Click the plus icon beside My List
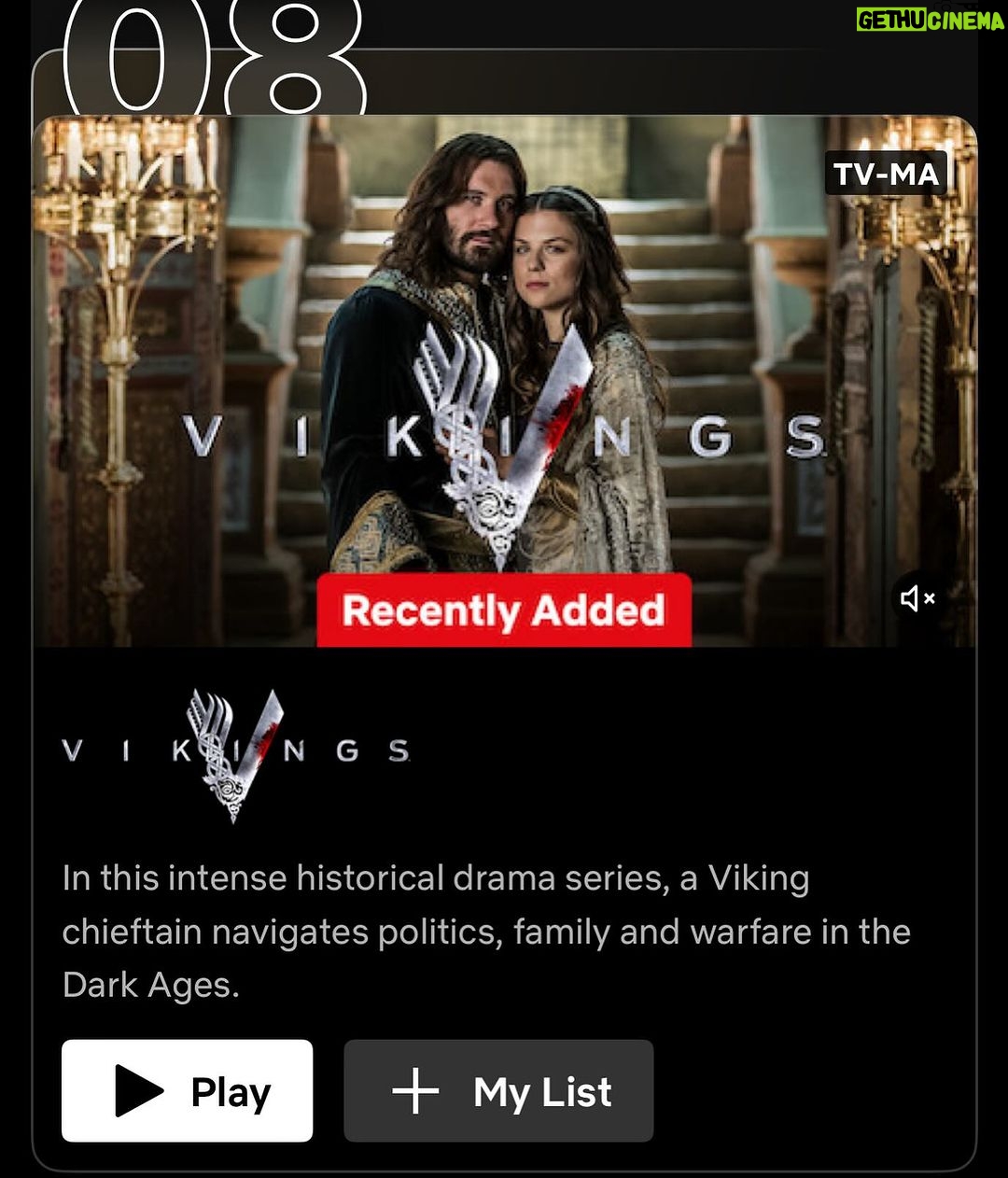The image size is (1008, 1178). (415, 1092)
